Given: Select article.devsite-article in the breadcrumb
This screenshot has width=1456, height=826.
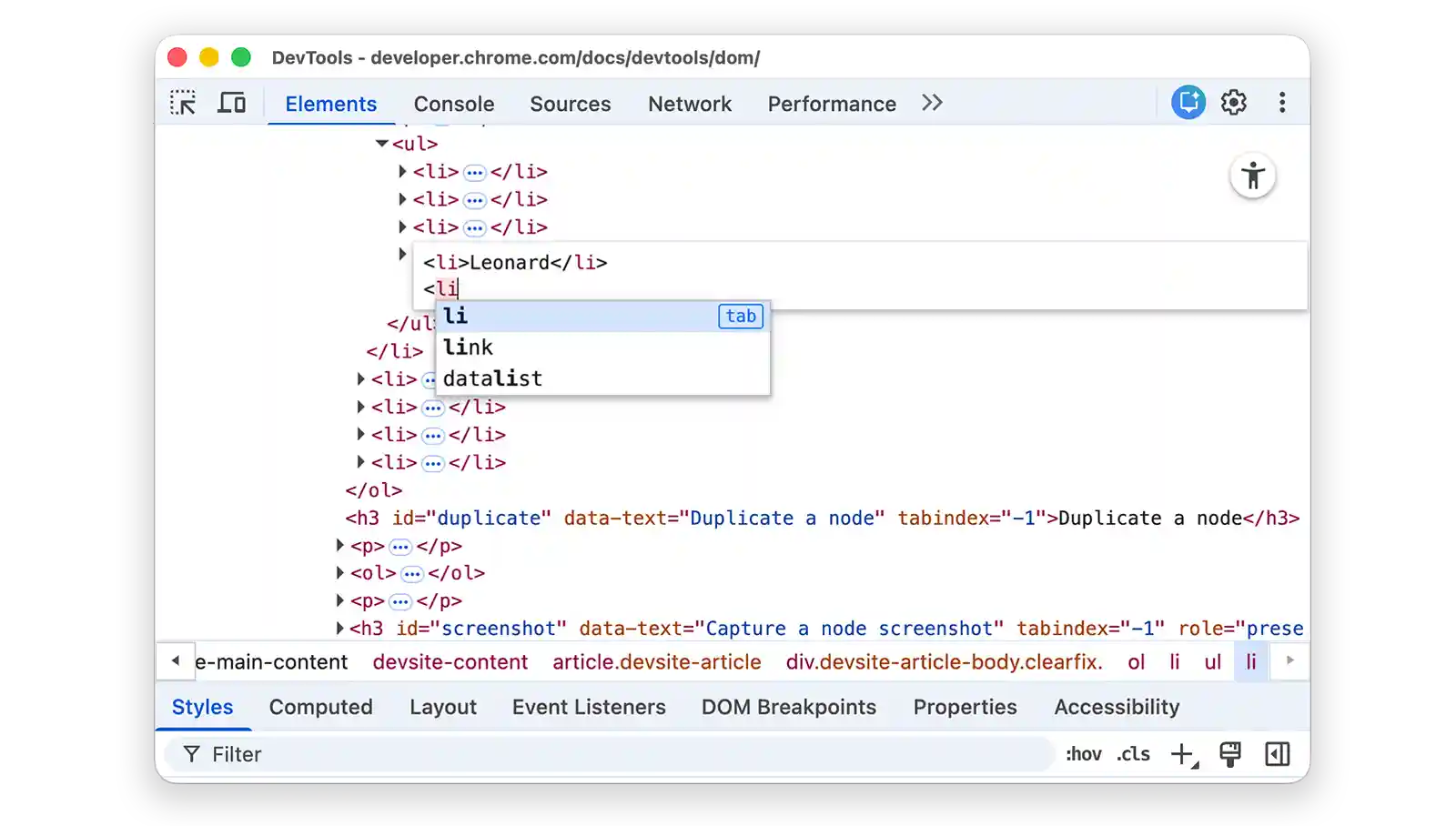Looking at the screenshot, I should 657,662.
